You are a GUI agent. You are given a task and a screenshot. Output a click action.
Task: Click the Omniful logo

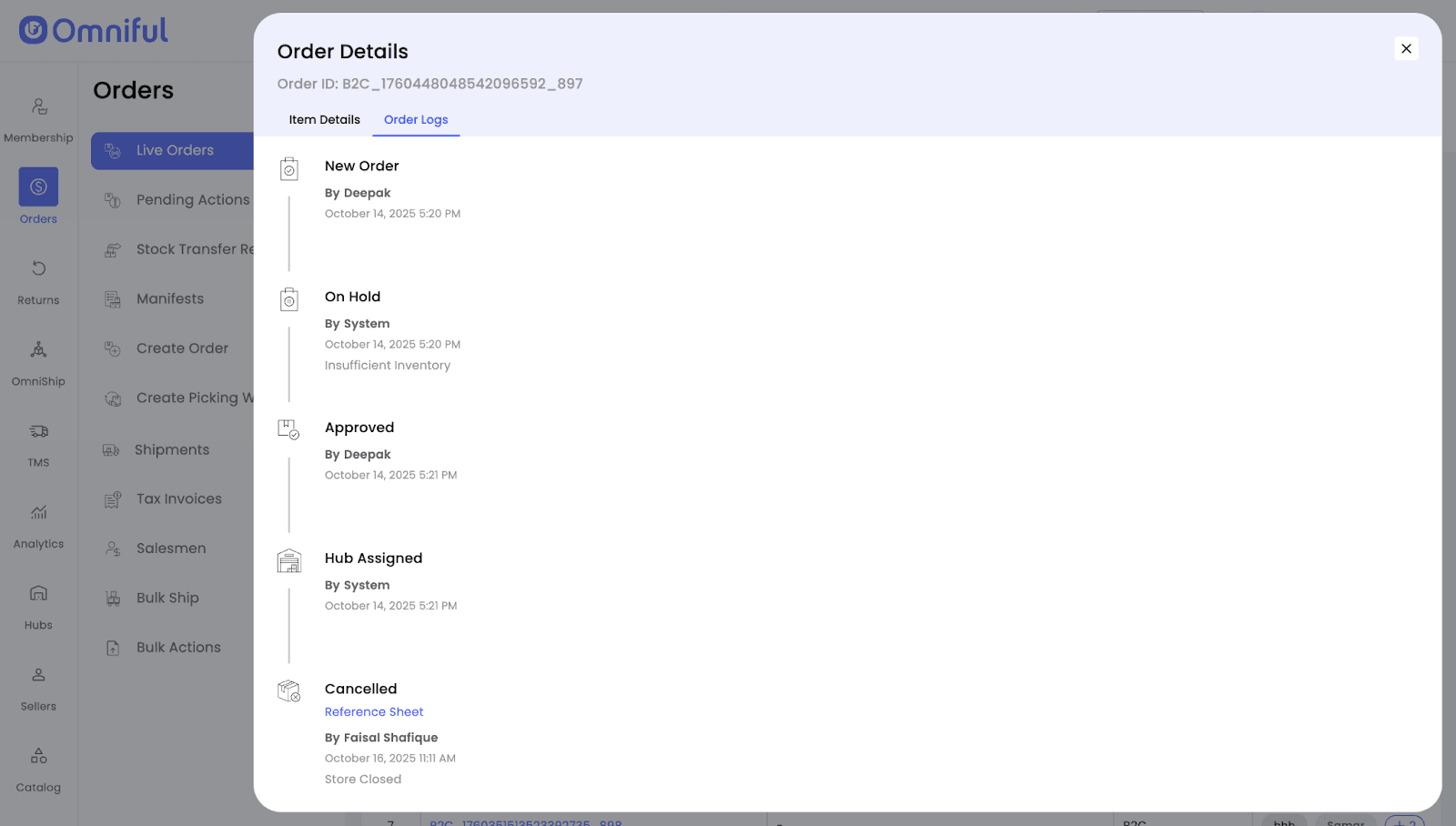pos(94,31)
